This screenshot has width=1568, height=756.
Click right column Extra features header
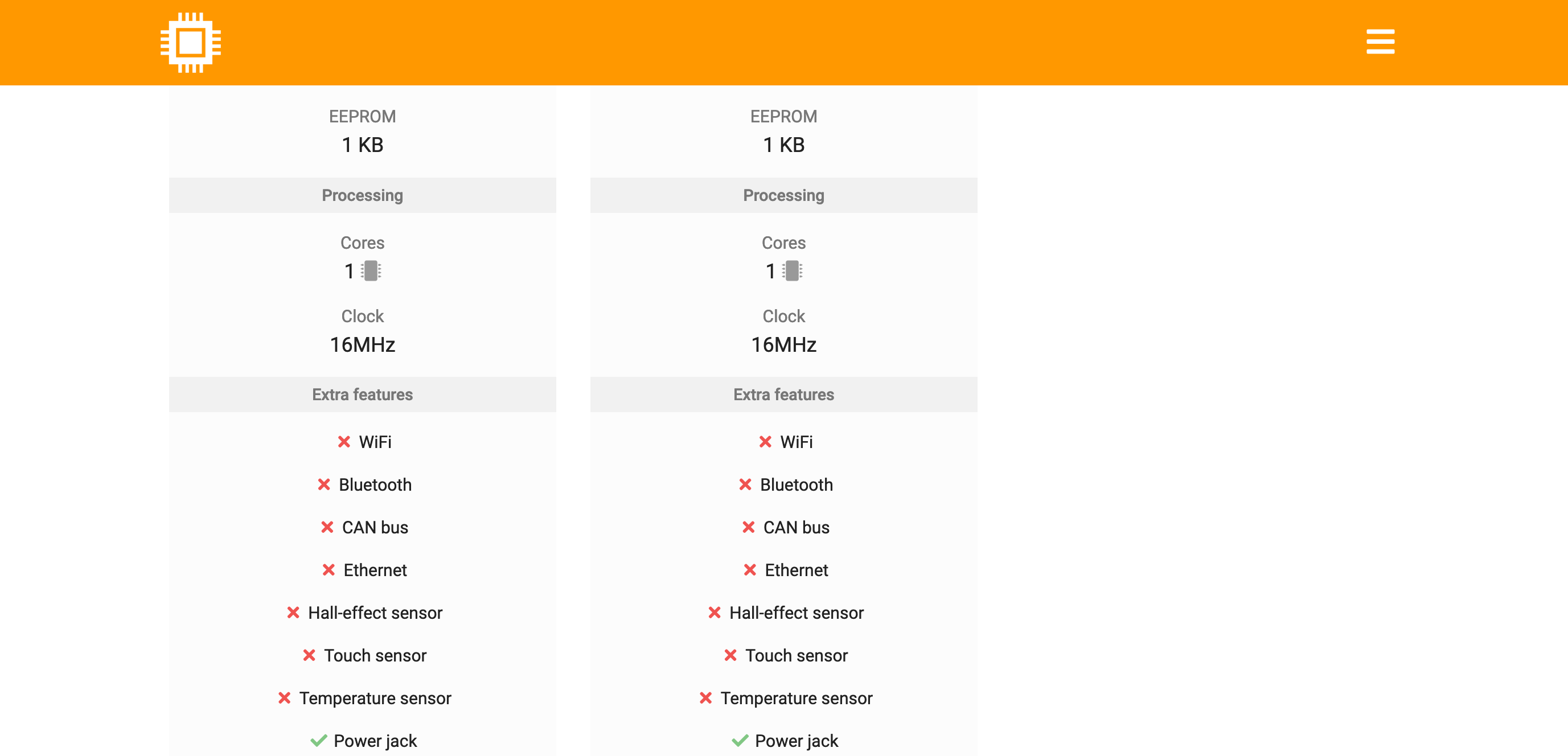pos(783,395)
